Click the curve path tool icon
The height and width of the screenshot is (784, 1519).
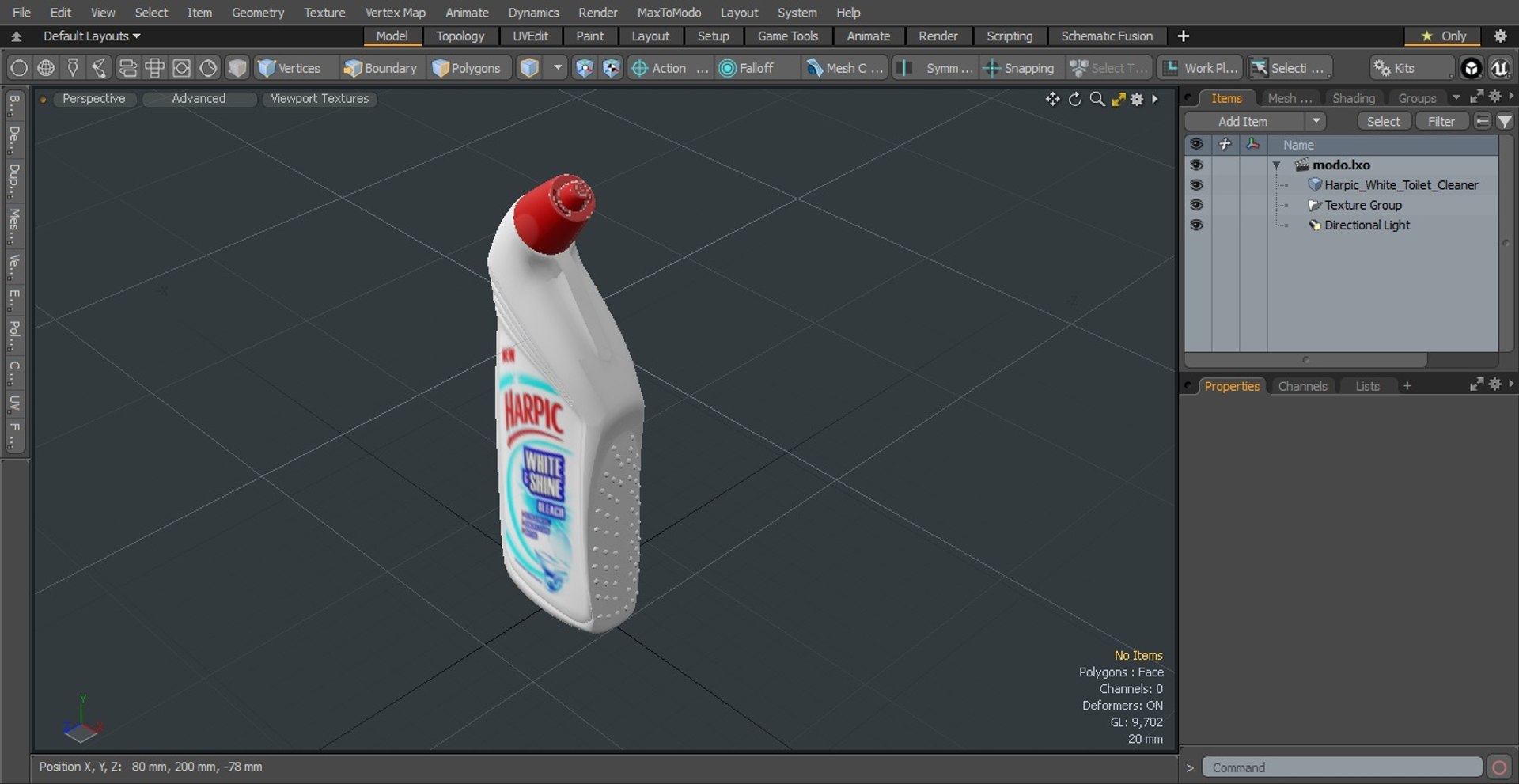pos(100,68)
